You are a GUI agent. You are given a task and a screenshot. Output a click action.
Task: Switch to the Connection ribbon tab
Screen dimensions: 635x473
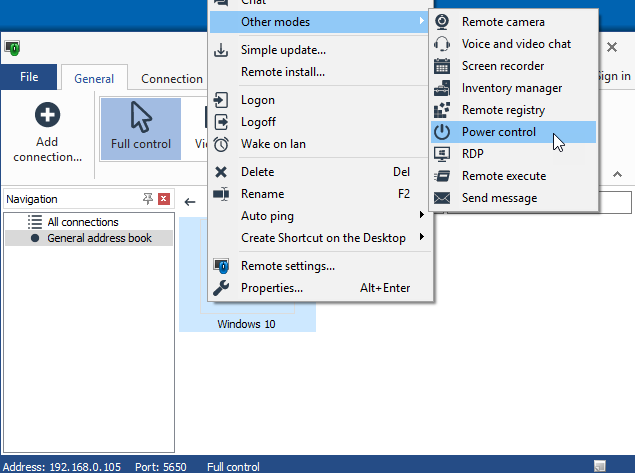click(171, 79)
